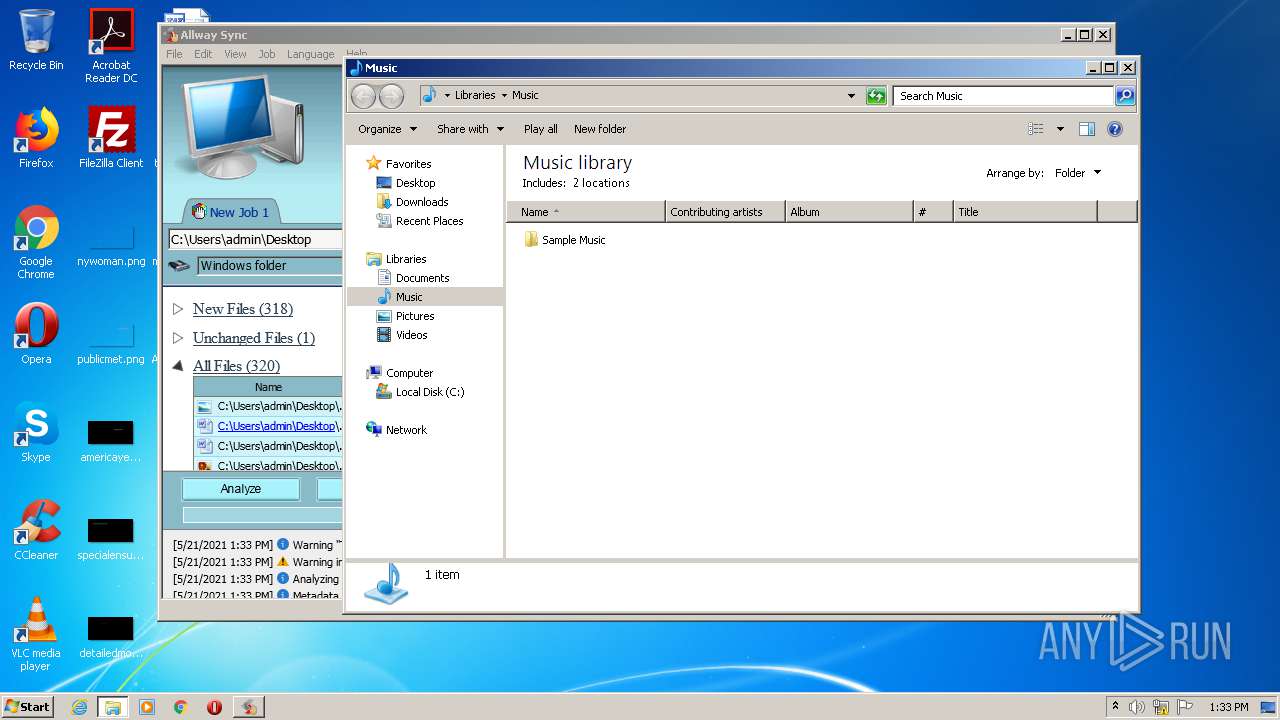
Task: Select Downloads under Favorites
Action: [412, 202]
